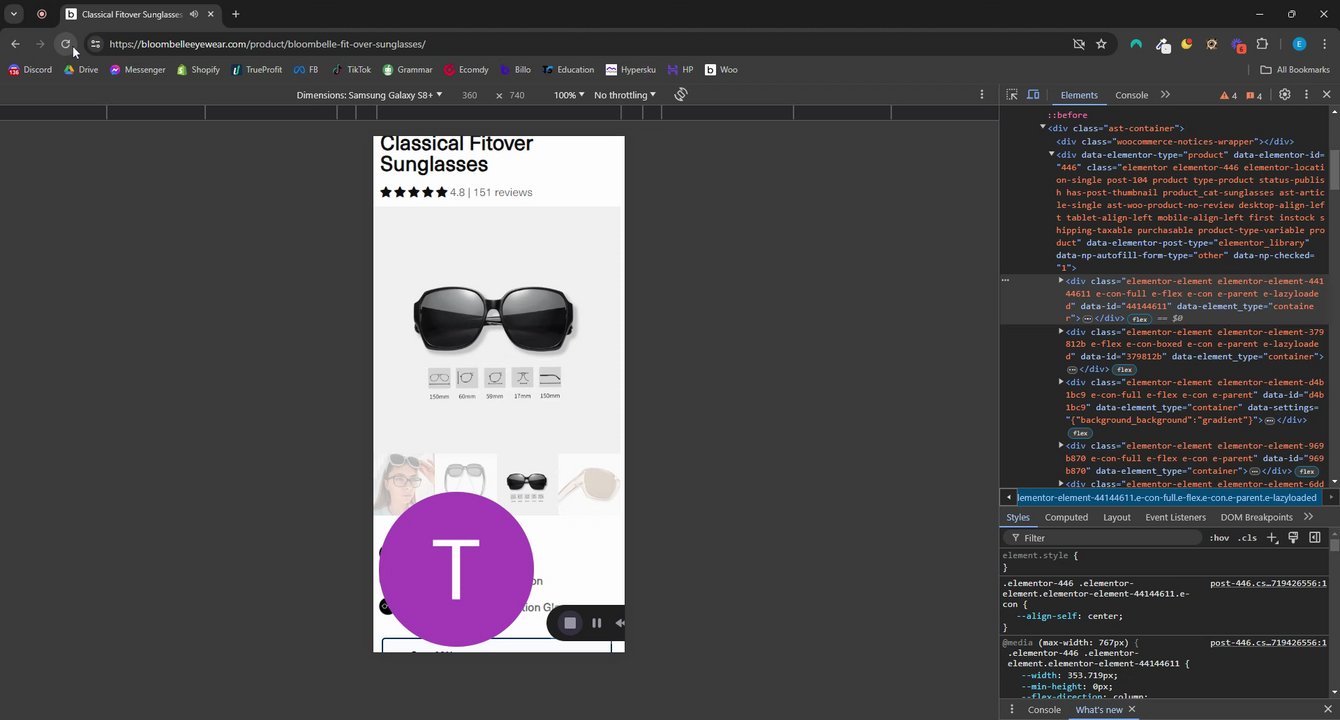Toggle the .cls element classes panel

[x=1247, y=538]
